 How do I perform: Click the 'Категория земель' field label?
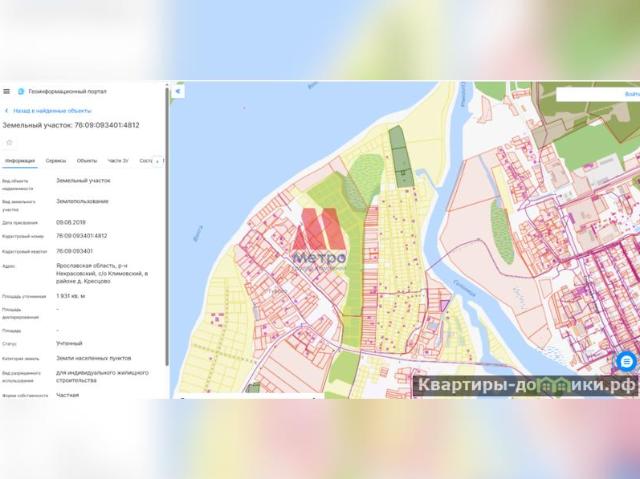click(21, 359)
